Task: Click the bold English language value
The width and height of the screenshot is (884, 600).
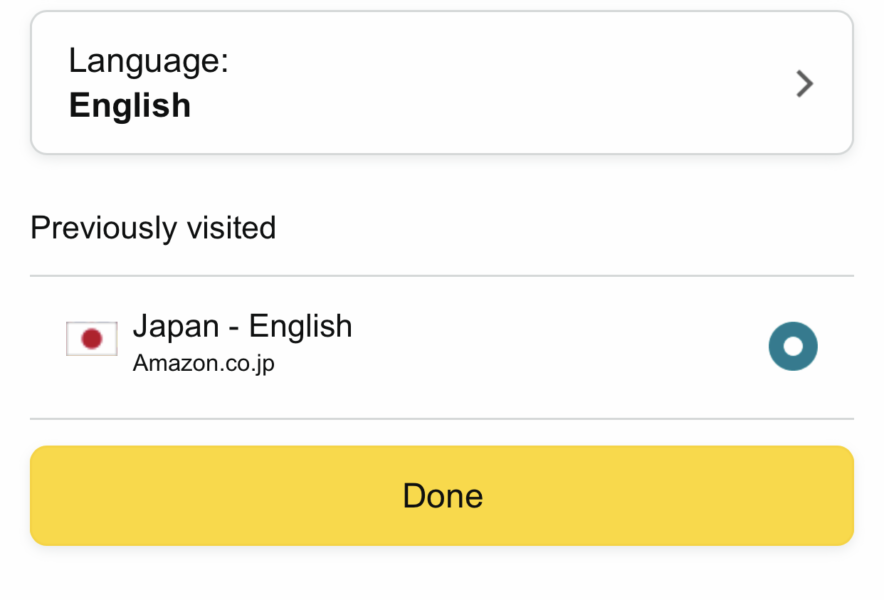Action: point(130,105)
